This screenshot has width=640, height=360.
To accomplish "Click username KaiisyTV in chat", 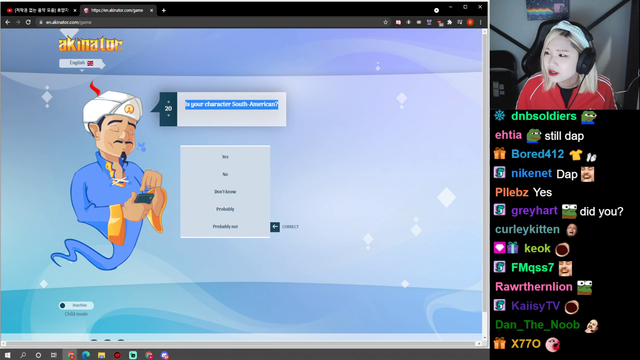I will coord(536,306).
